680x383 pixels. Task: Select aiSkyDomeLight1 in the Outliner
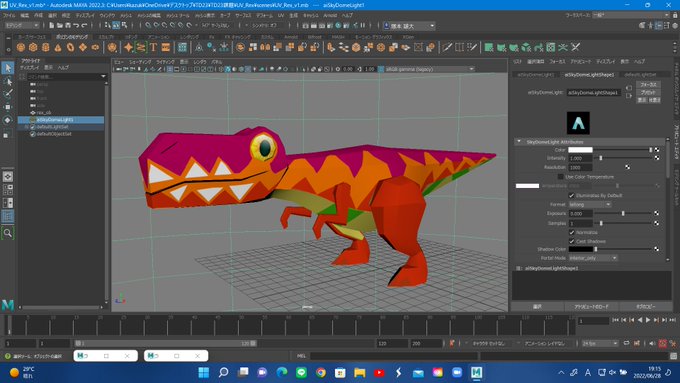61,120
